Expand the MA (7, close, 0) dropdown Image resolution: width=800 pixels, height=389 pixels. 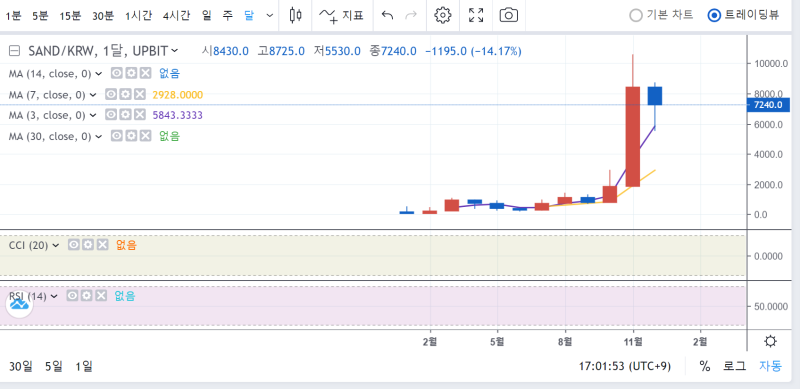tap(93, 95)
